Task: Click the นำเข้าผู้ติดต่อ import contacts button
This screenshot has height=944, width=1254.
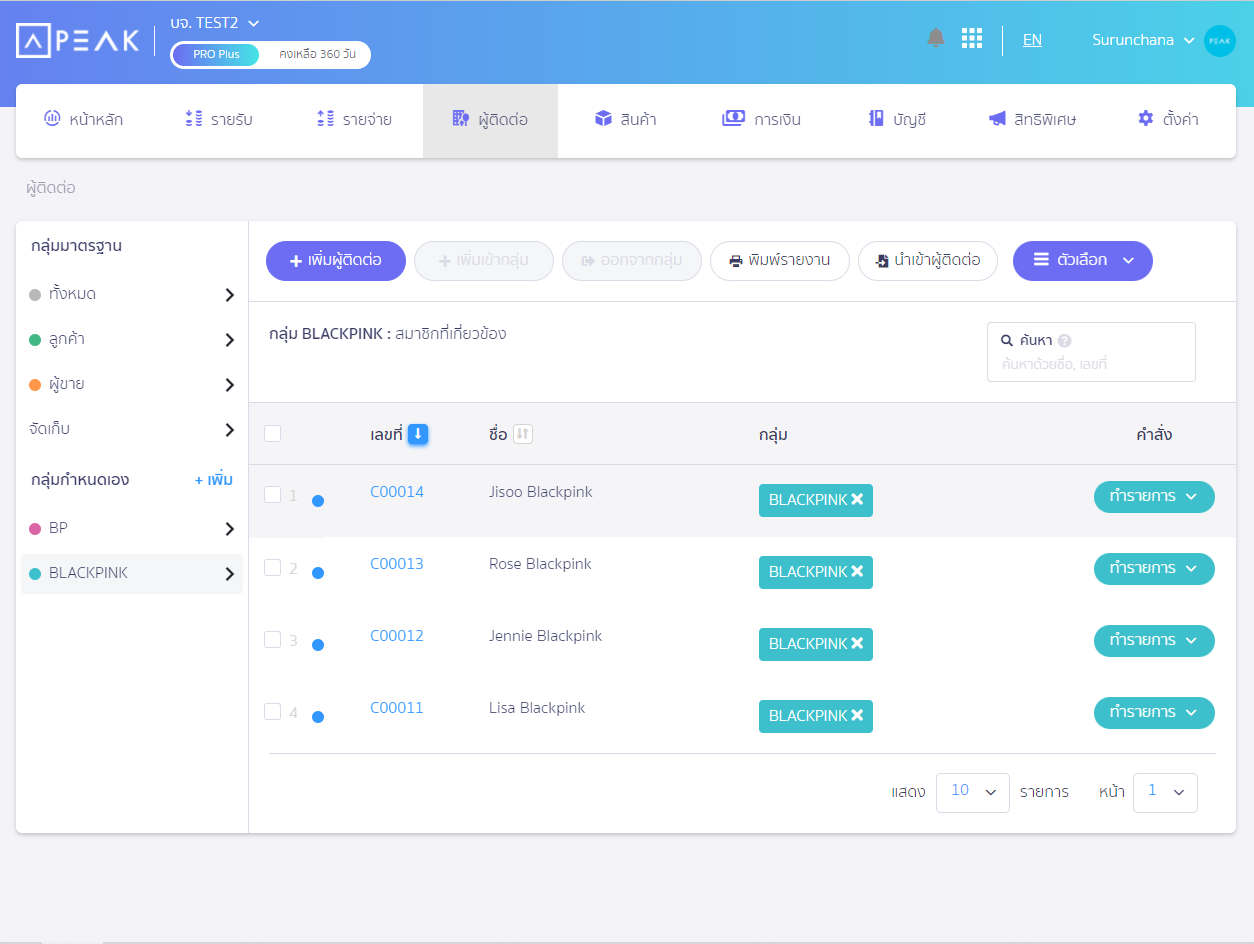Action: pyautogui.click(x=928, y=261)
